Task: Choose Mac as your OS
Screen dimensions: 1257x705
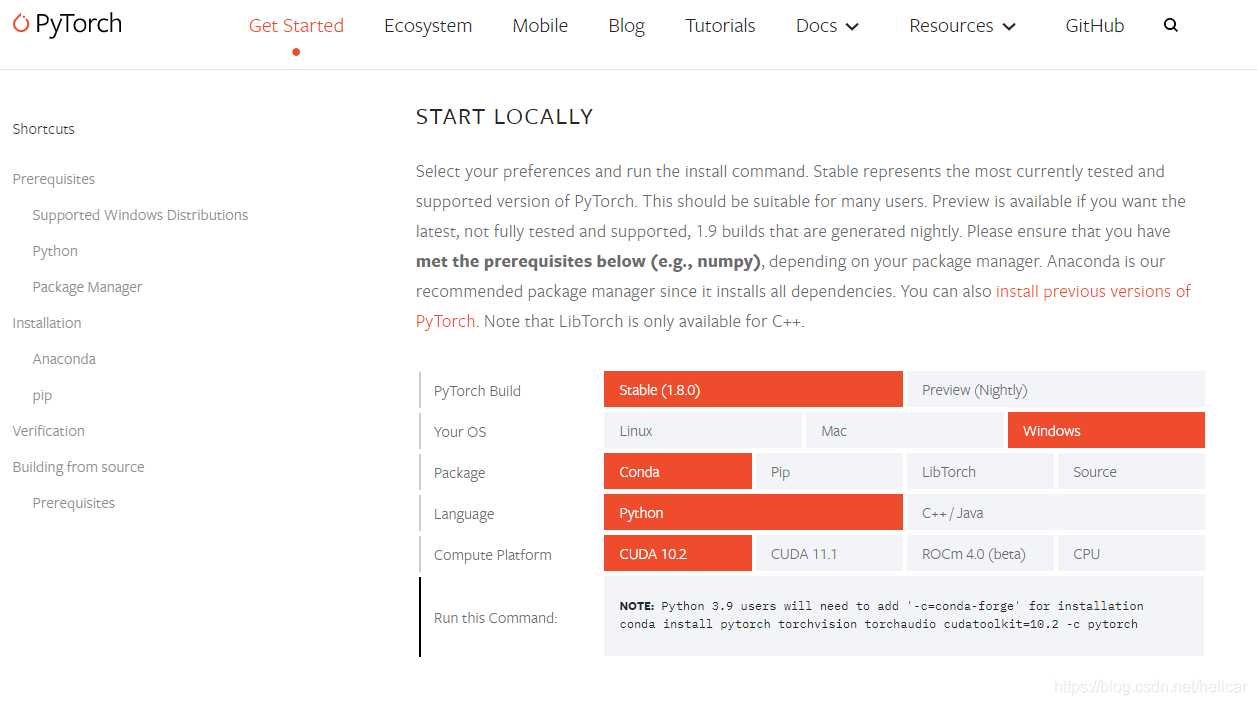Action: [904, 431]
